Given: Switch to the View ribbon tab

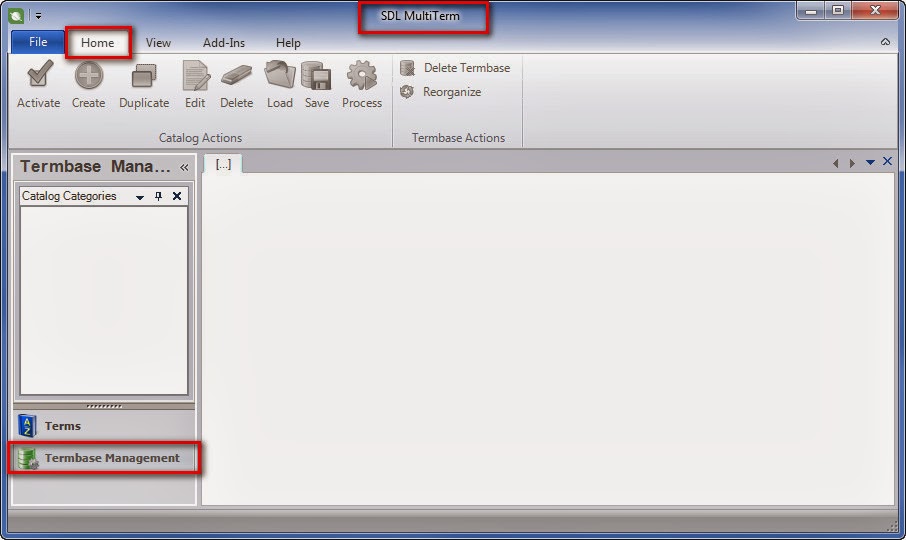Looking at the screenshot, I should pos(158,43).
